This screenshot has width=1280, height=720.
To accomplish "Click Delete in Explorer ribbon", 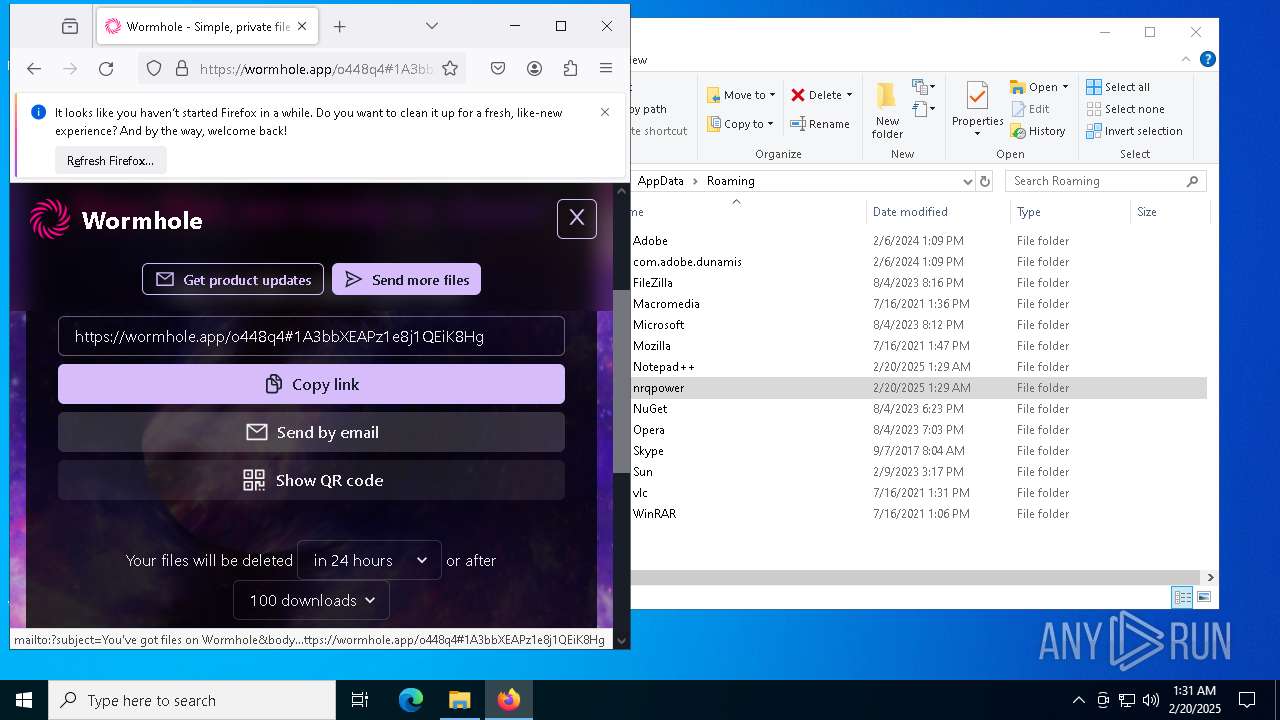I will tap(821, 95).
